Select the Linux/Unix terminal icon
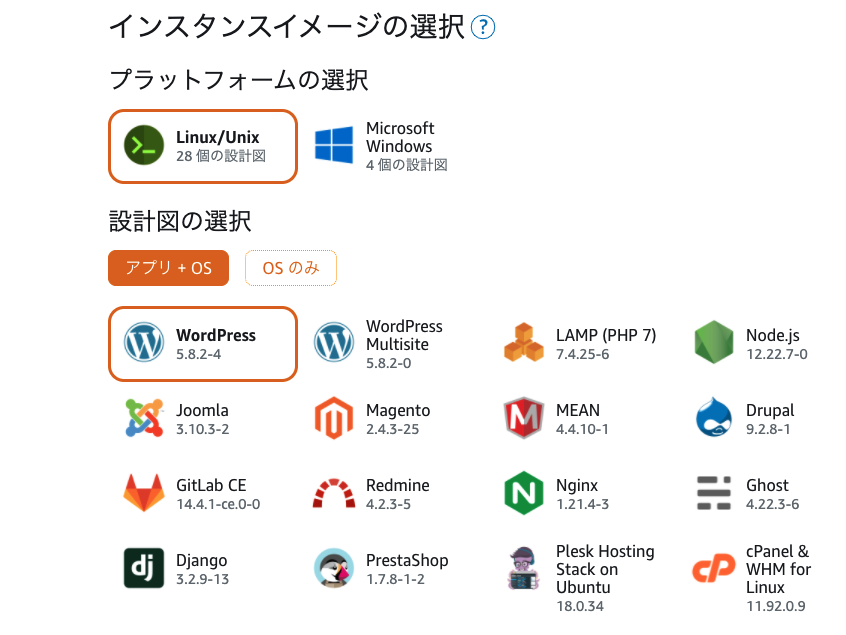Screen dimensions: 846x635 (144, 145)
